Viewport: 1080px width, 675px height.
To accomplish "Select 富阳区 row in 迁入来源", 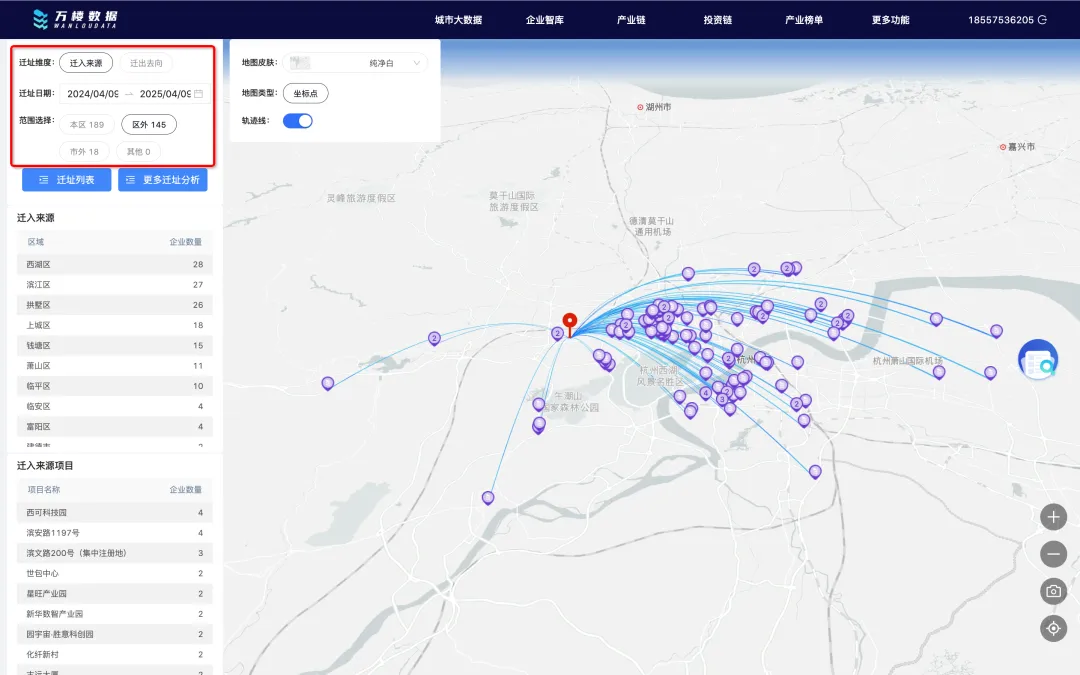I will click(x=114, y=427).
